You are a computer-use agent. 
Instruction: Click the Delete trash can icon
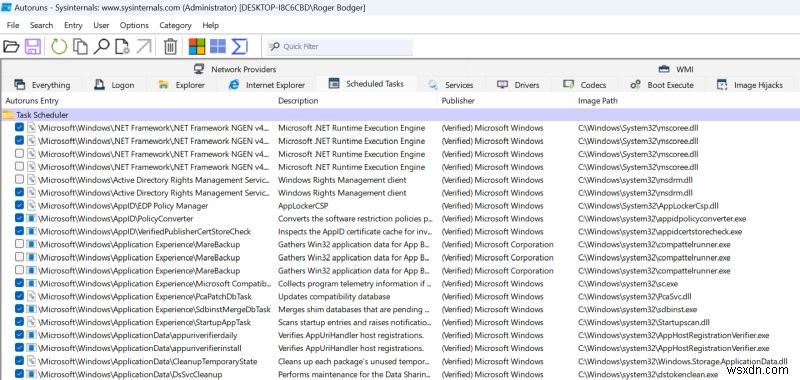coord(170,46)
